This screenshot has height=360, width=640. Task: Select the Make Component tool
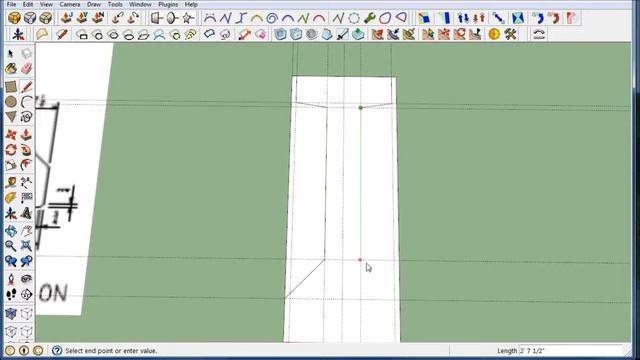coord(27,53)
